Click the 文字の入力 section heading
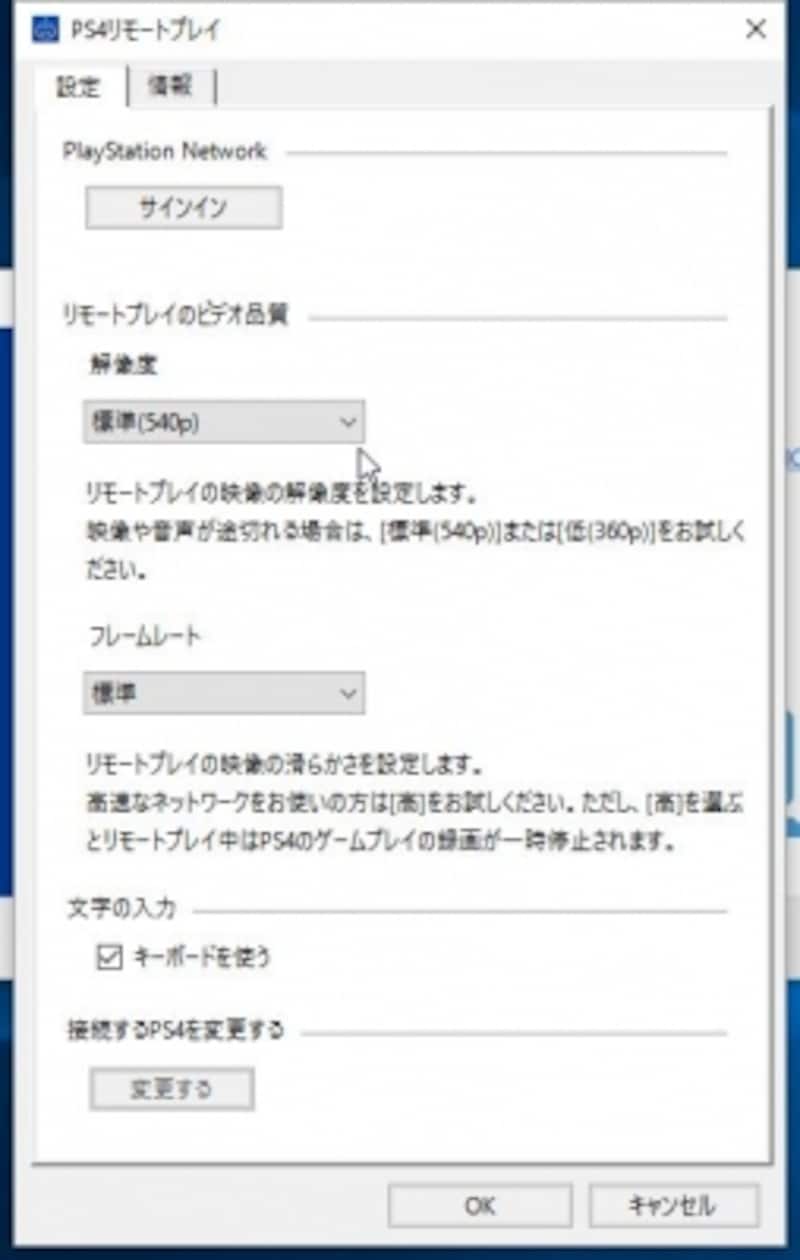Image resolution: width=800 pixels, height=1260 pixels. tap(119, 910)
